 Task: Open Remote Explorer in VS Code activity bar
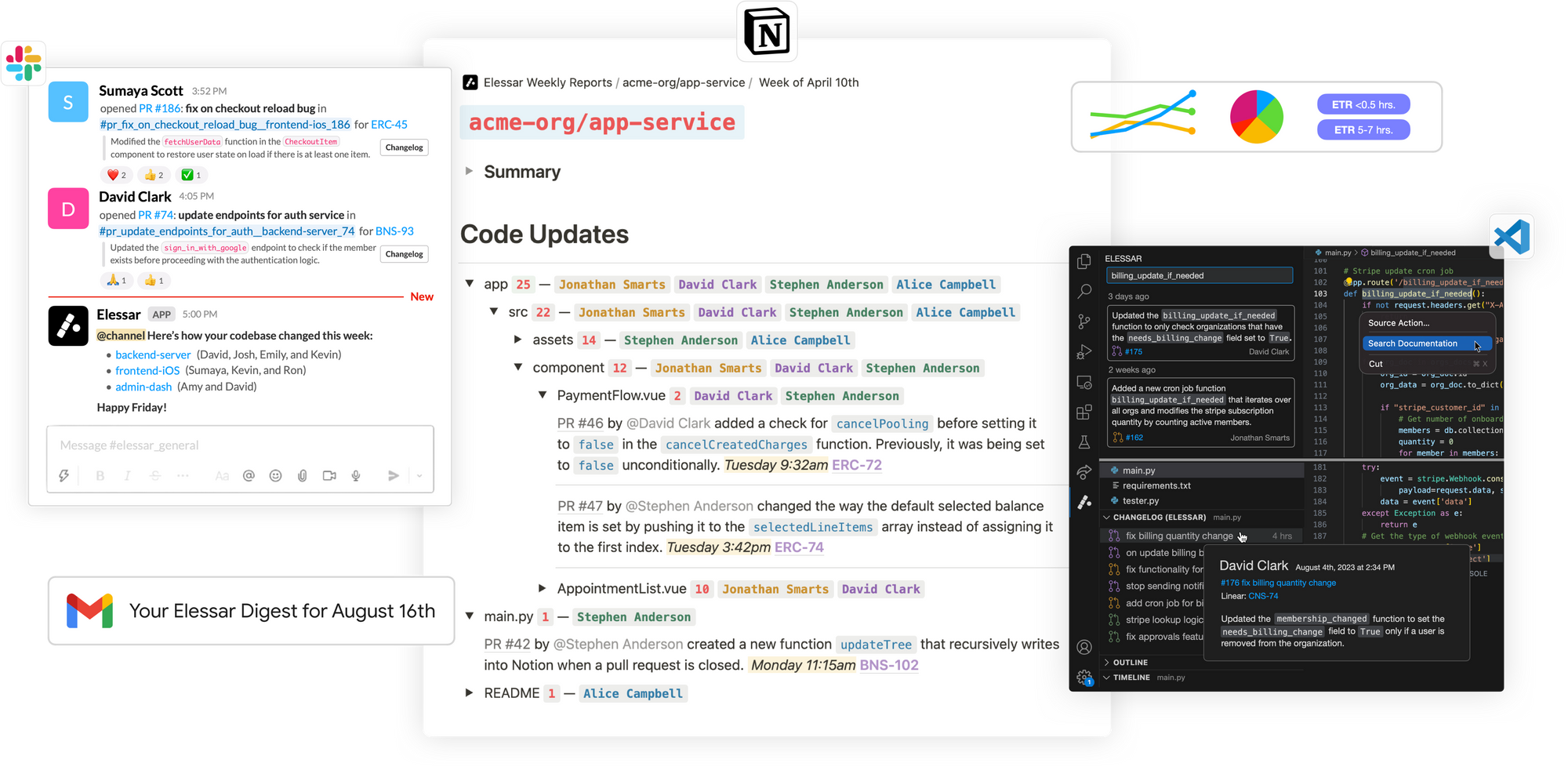(1084, 383)
